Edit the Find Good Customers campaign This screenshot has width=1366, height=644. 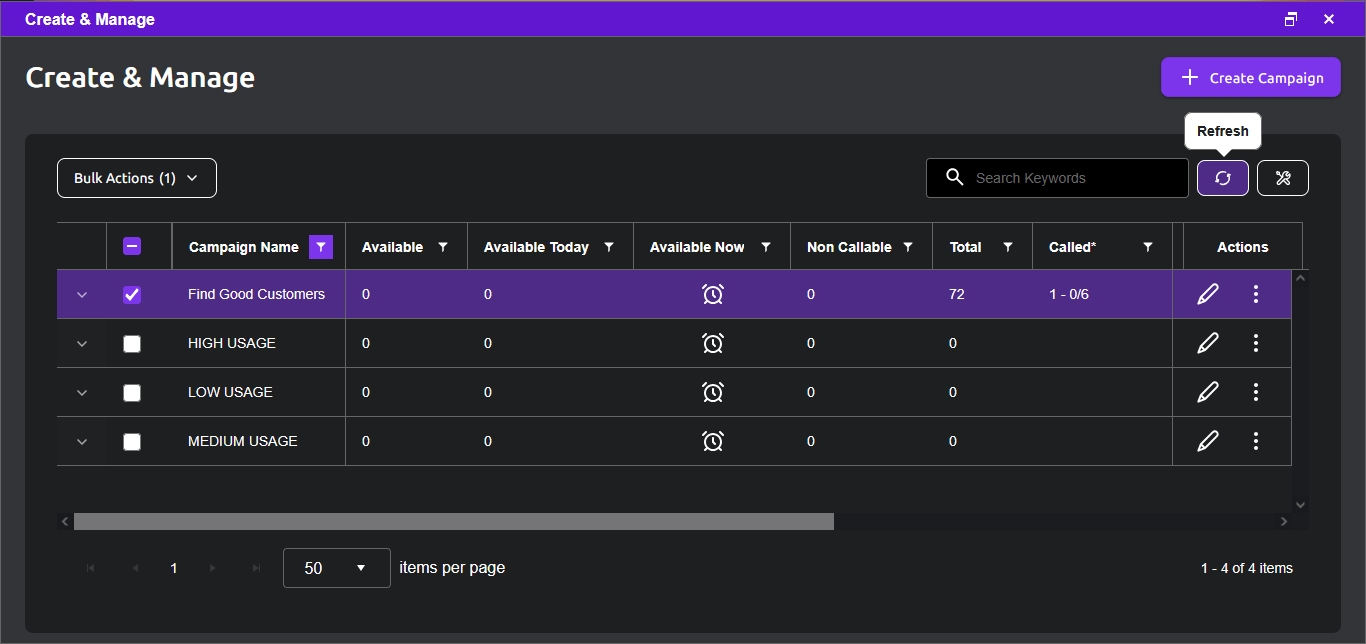click(1207, 294)
